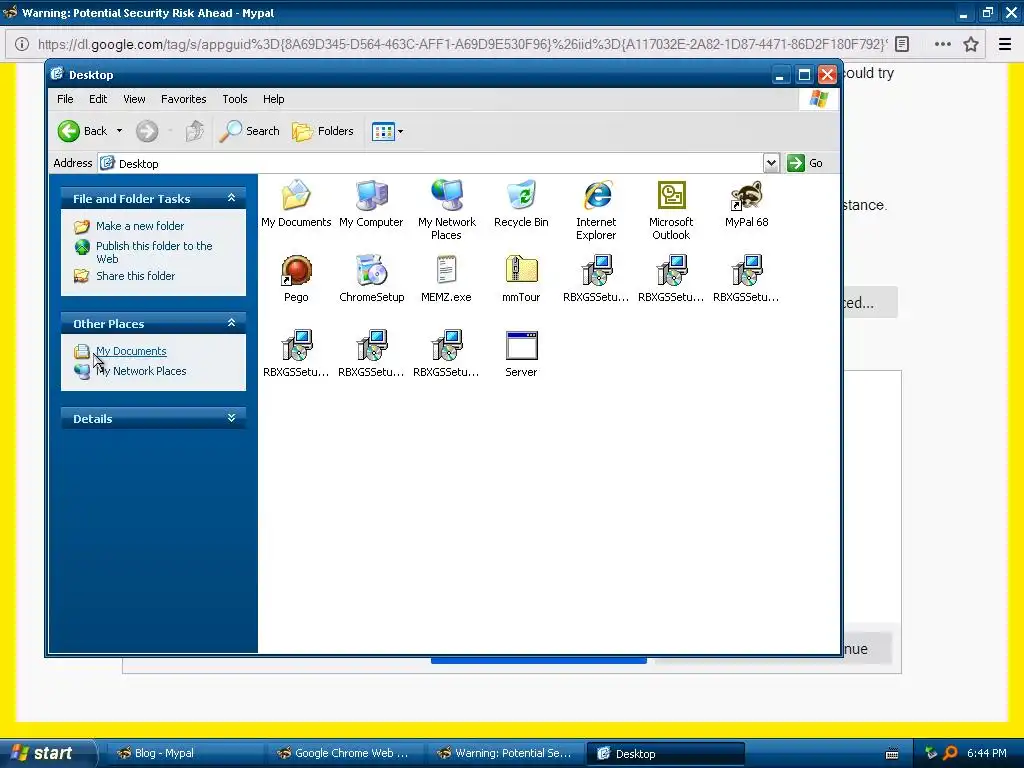
Task: Open the Search toolbar button
Action: pyautogui.click(x=249, y=131)
